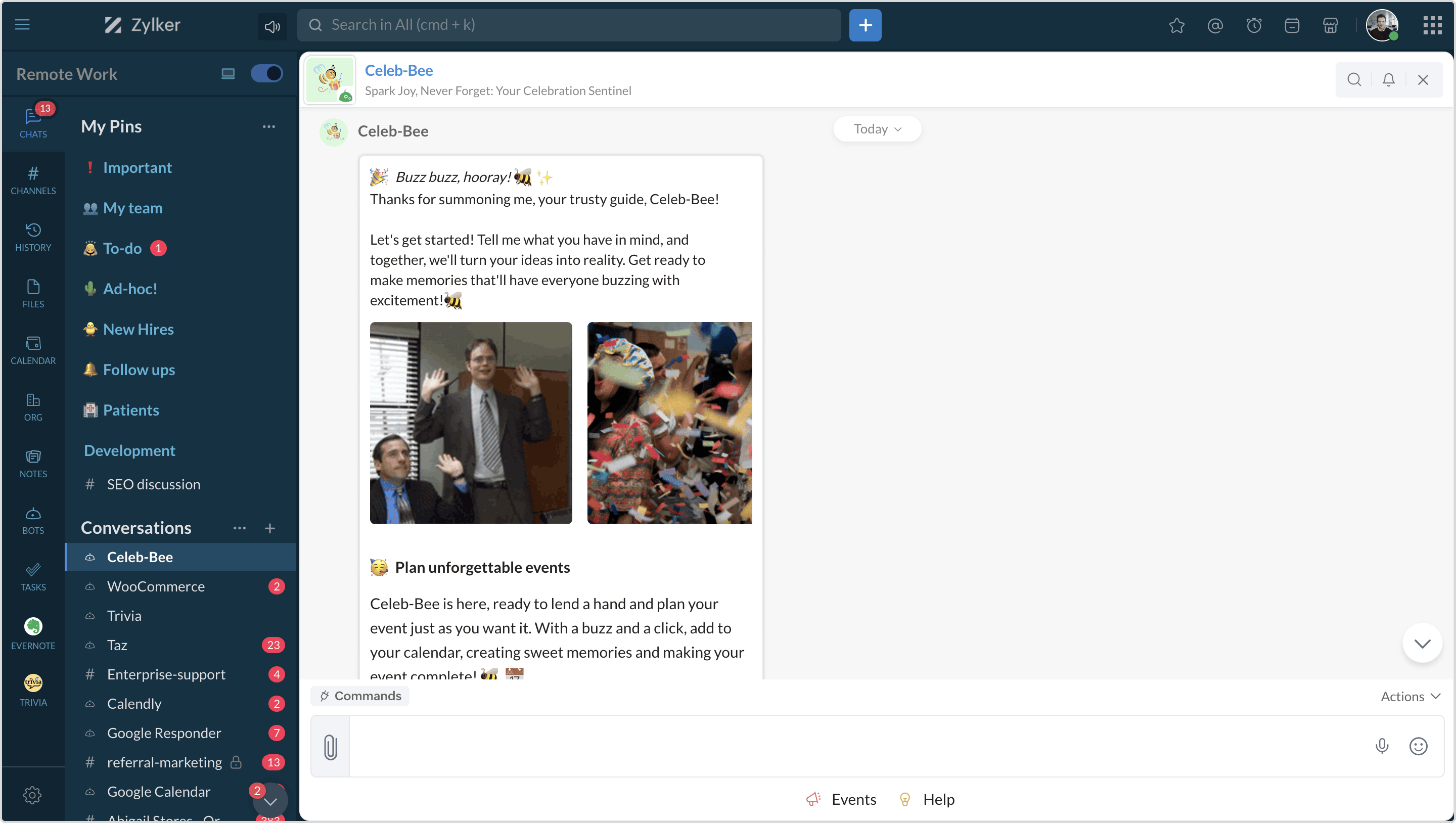Open My Pins more options
This screenshot has width=1456, height=823.
click(269, 126)
